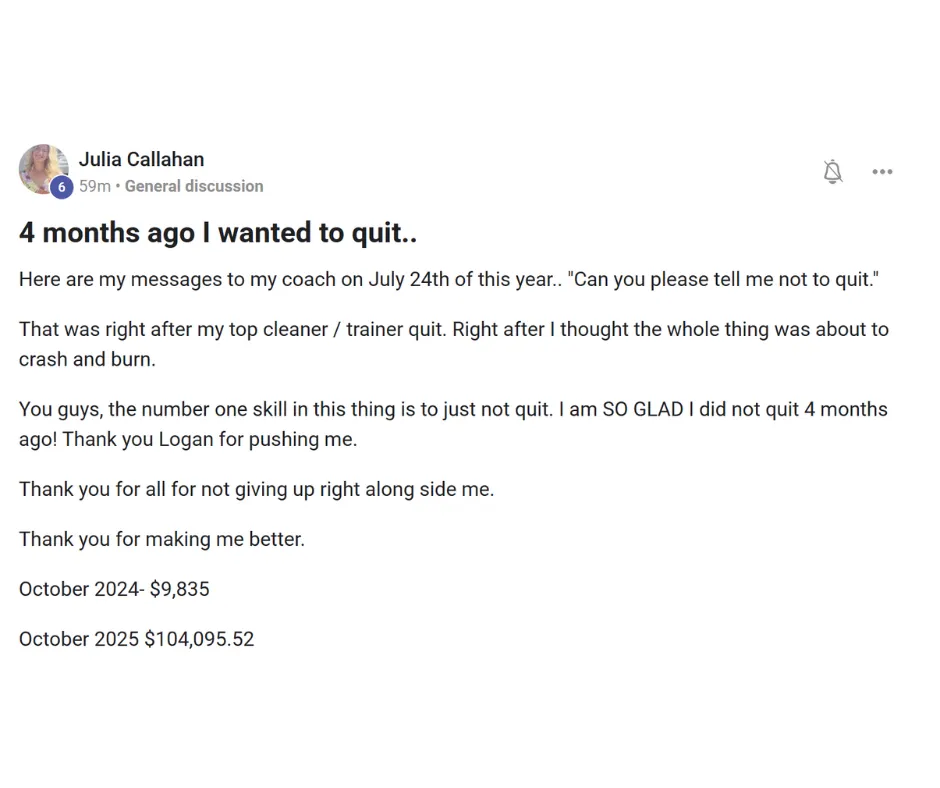Click the level 6 badge
This screenshot has width=940, height=788.
(61, 187)
